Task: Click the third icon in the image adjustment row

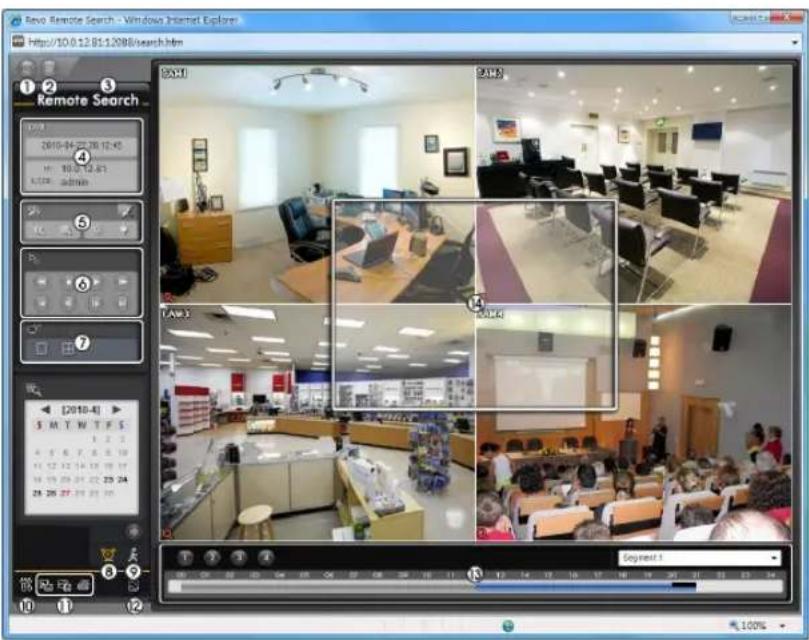Action: pyautogui.click(x=96, y=230)
